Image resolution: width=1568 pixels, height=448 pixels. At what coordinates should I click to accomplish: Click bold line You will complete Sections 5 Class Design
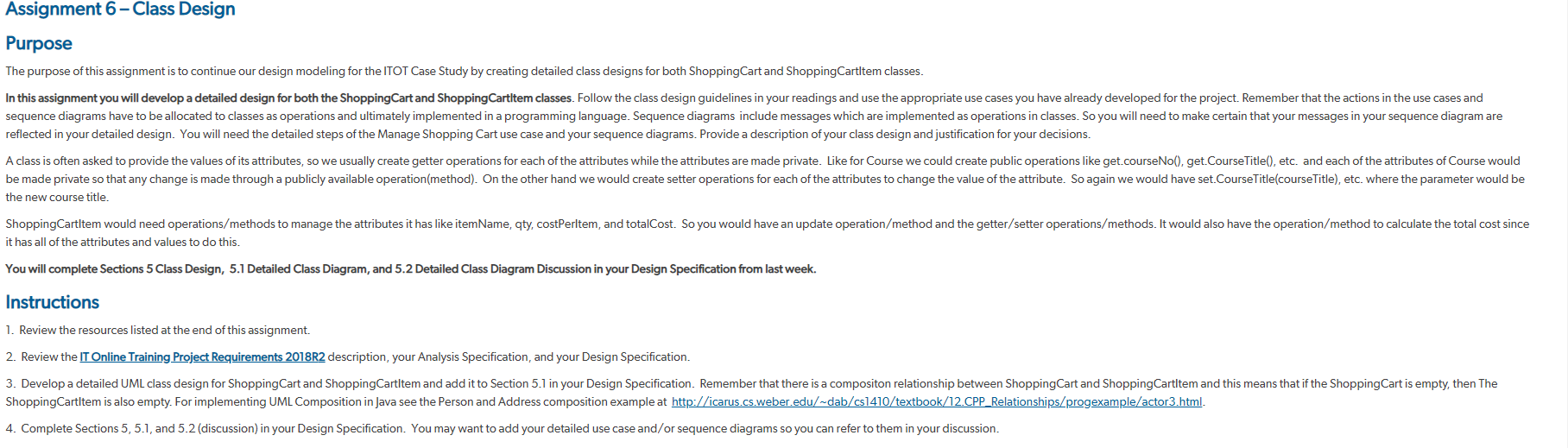tap(410, 268)
